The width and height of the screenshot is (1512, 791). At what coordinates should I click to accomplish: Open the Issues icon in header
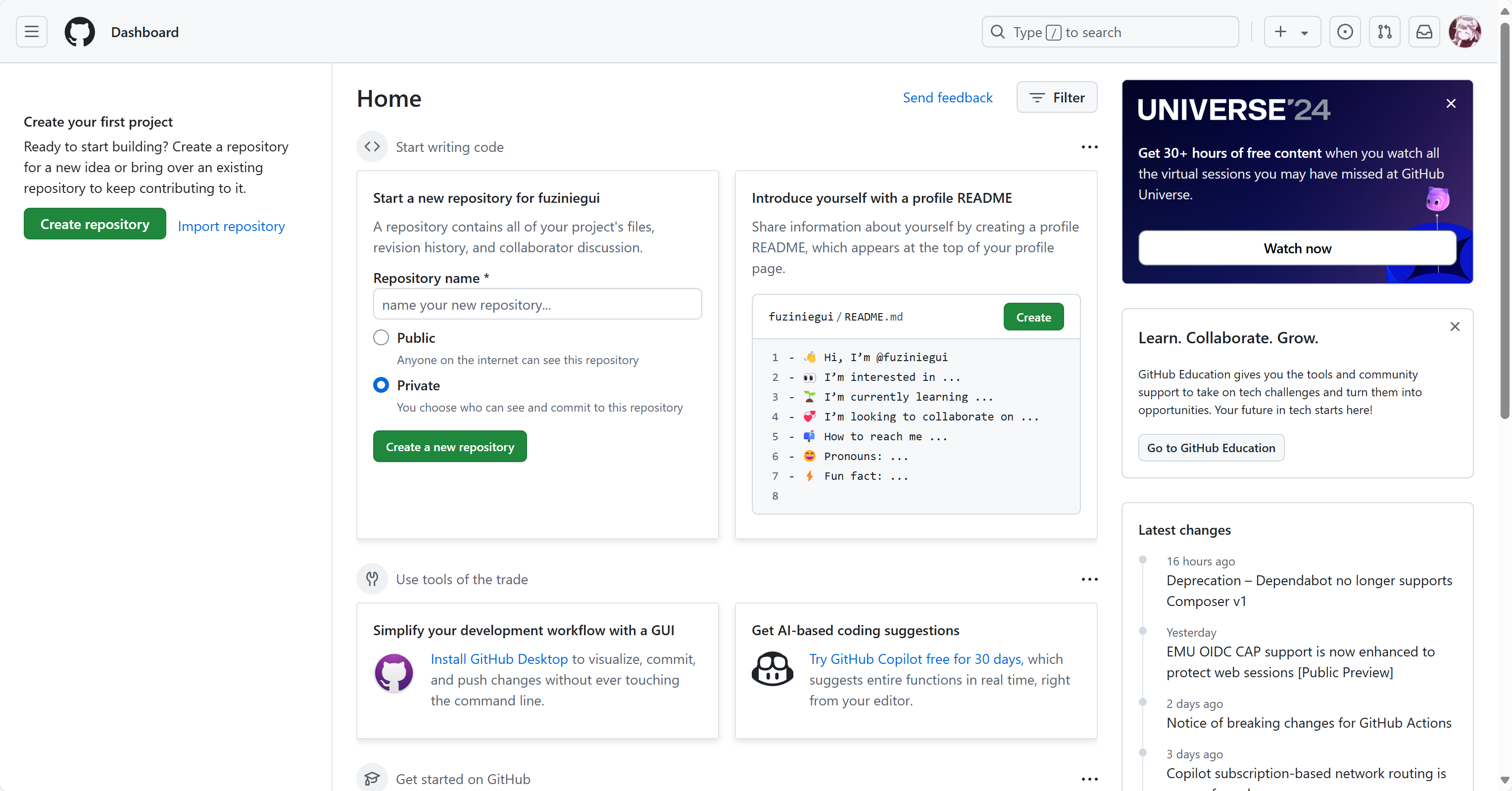tap(1345, 32)
